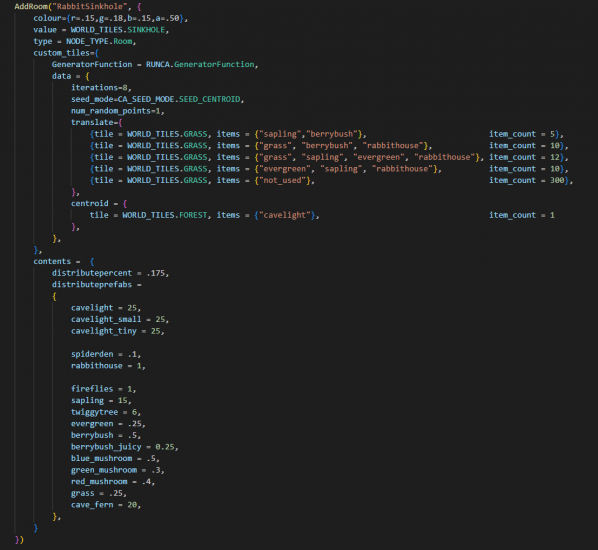Click item_count = 300 value
Image resolution: width=598 pixels, height=550 pixels.
click(526, 180)
